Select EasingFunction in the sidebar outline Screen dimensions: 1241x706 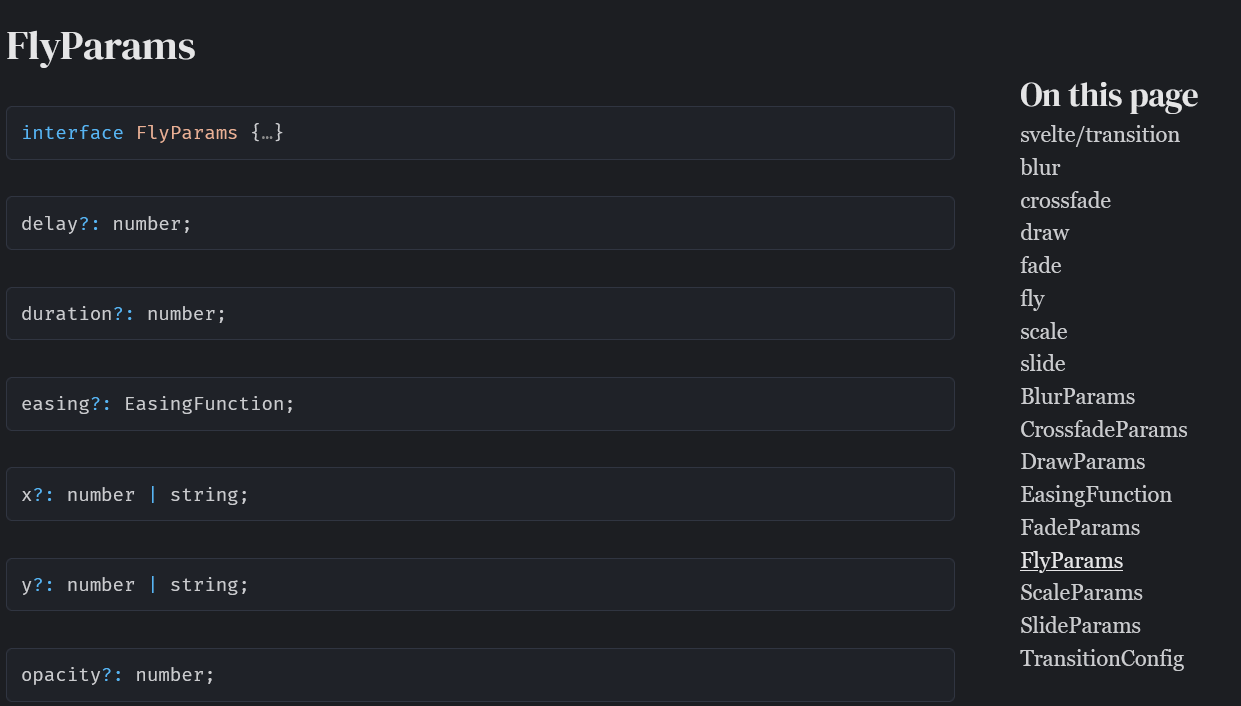point(1095,495)
